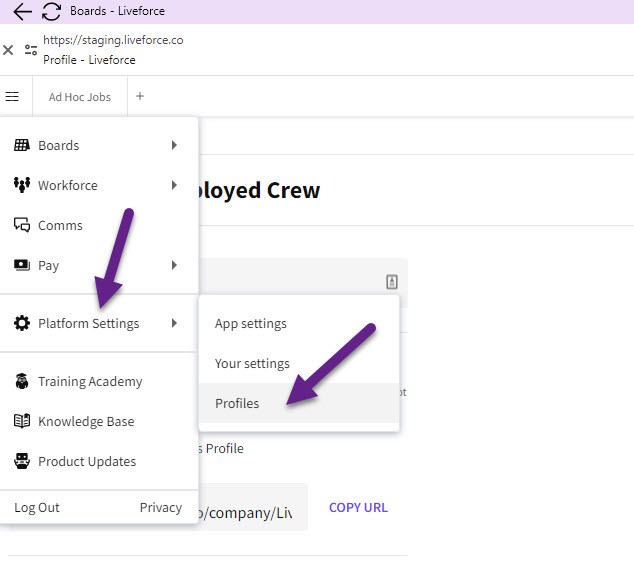The image size is (634, 577).
Task: Open App settings menu item
Action: click(x=251, y=323)
